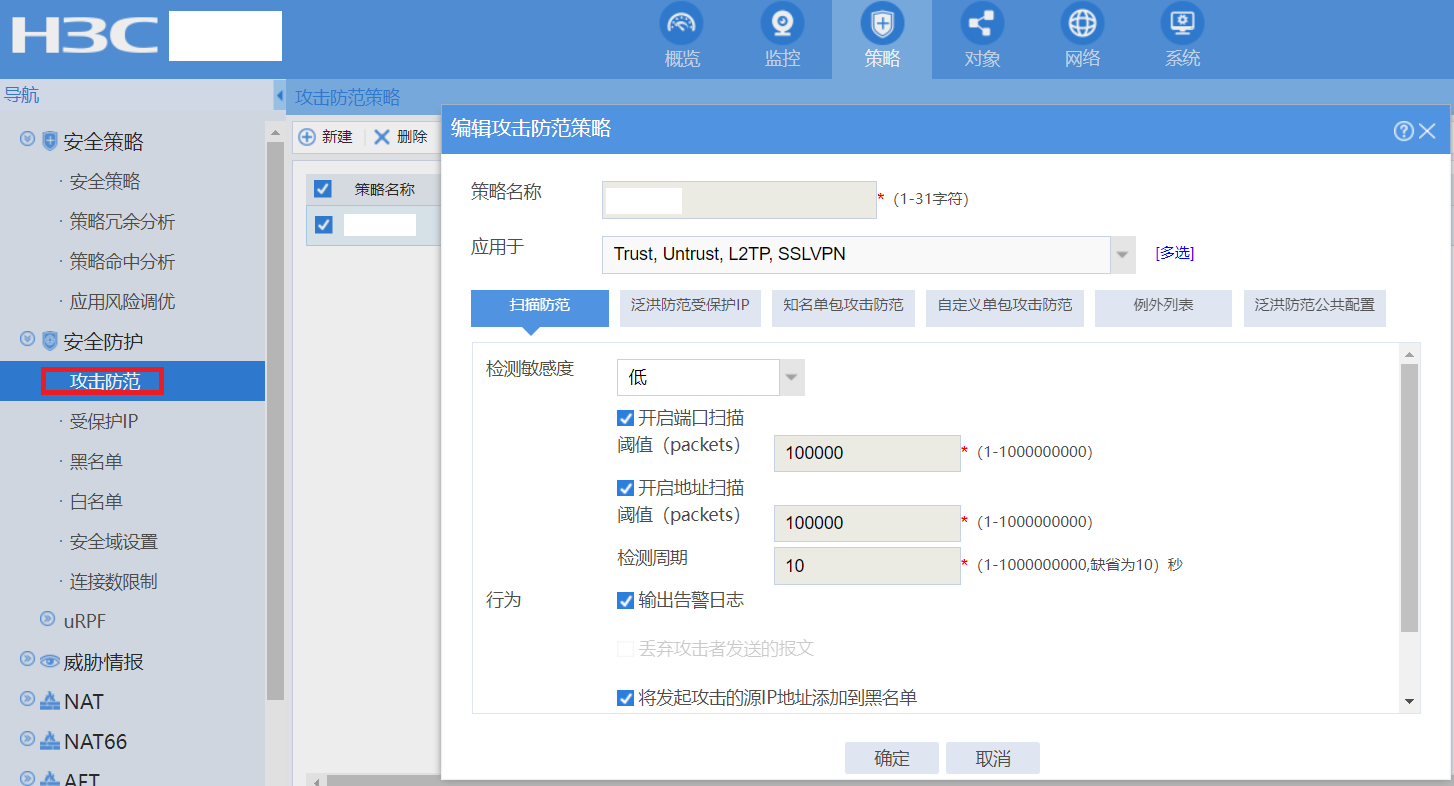Image resolution: width=1454 pixels, height=786 pixels.
Task: Collapse the 安全策略 tree group
Action: pos(27,137)
